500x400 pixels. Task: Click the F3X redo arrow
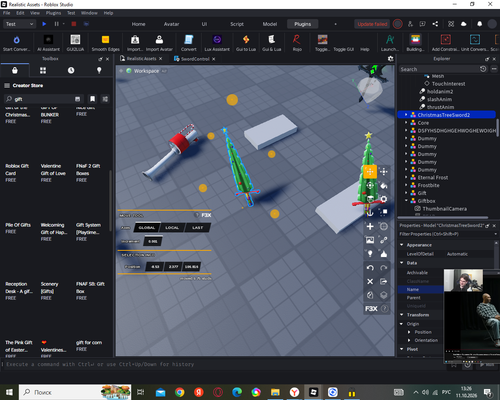384,268
